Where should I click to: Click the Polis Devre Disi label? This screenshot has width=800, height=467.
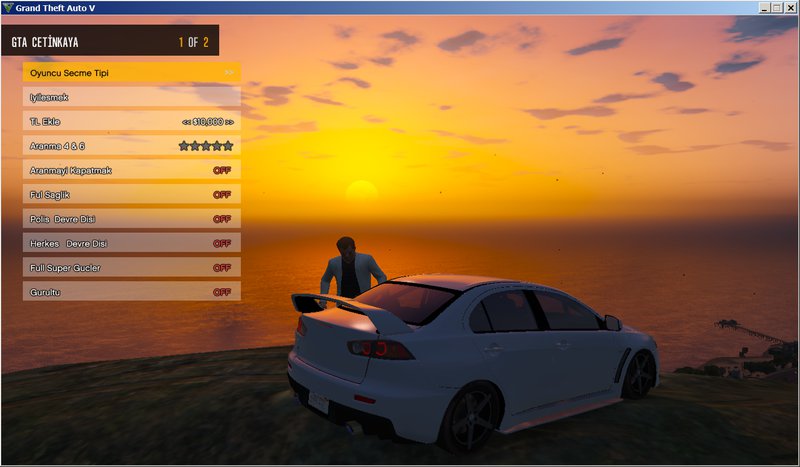pyautogui.click(x=62, y=219)
